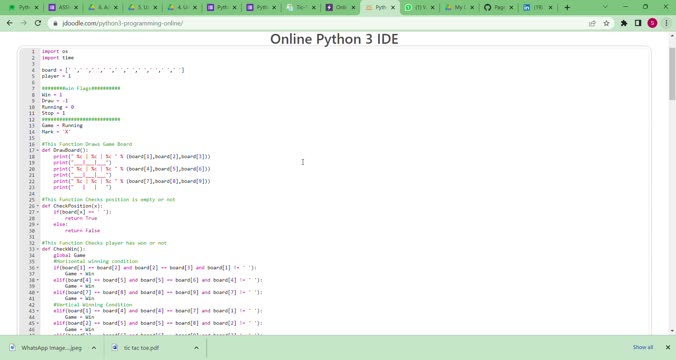Open the Chrome profile avatar
Screen dimensions: 676x360
652,23
